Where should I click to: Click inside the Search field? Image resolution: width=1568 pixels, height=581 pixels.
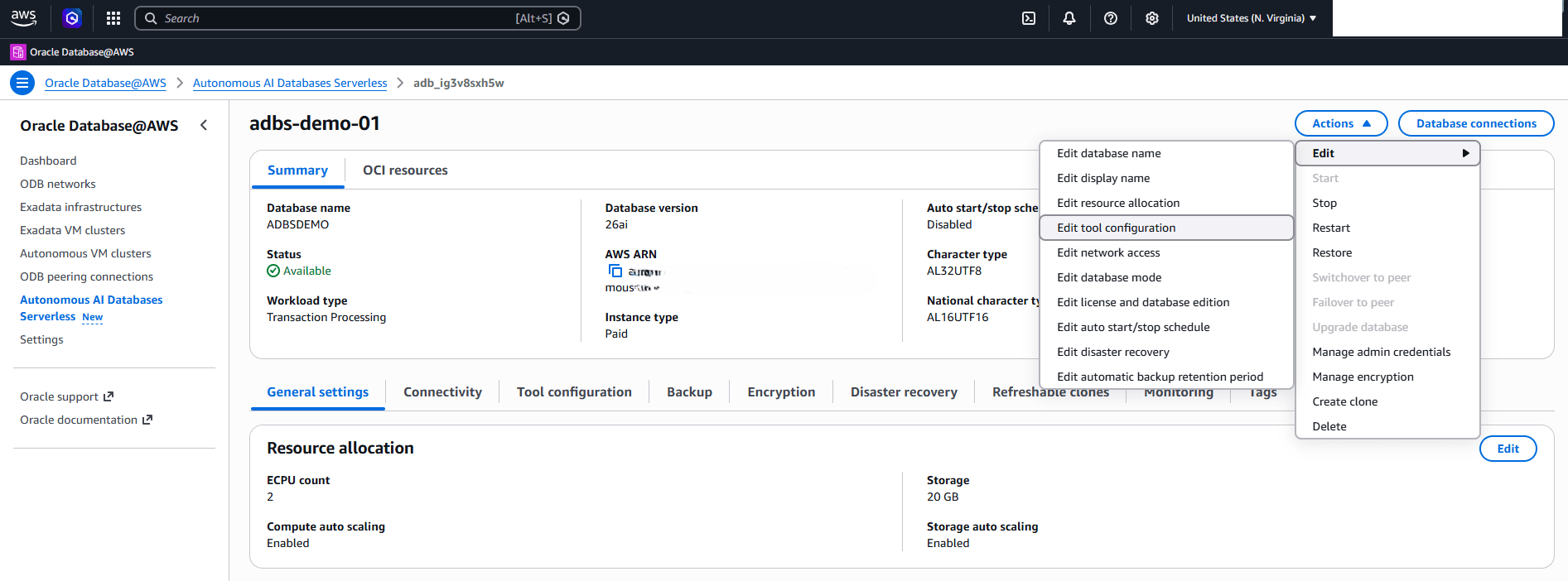pos(357,18)
